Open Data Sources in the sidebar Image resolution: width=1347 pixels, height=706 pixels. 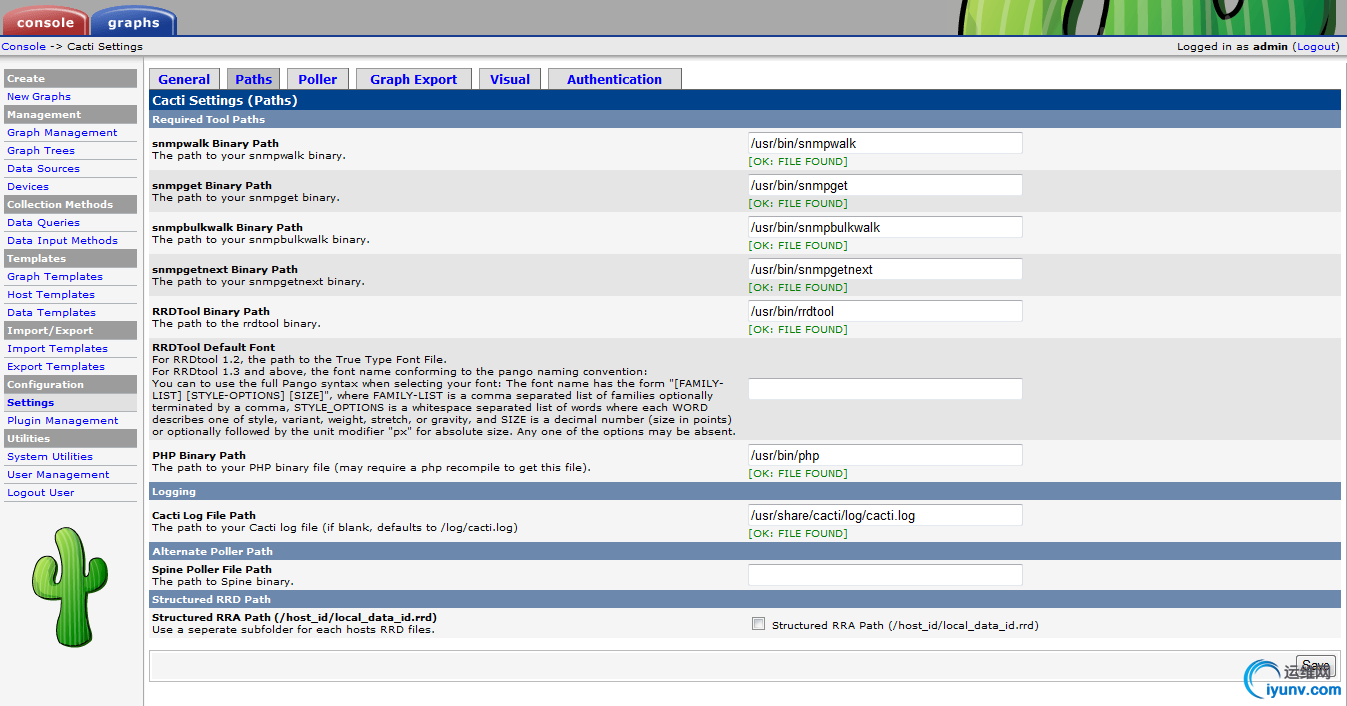pos(43,169)
